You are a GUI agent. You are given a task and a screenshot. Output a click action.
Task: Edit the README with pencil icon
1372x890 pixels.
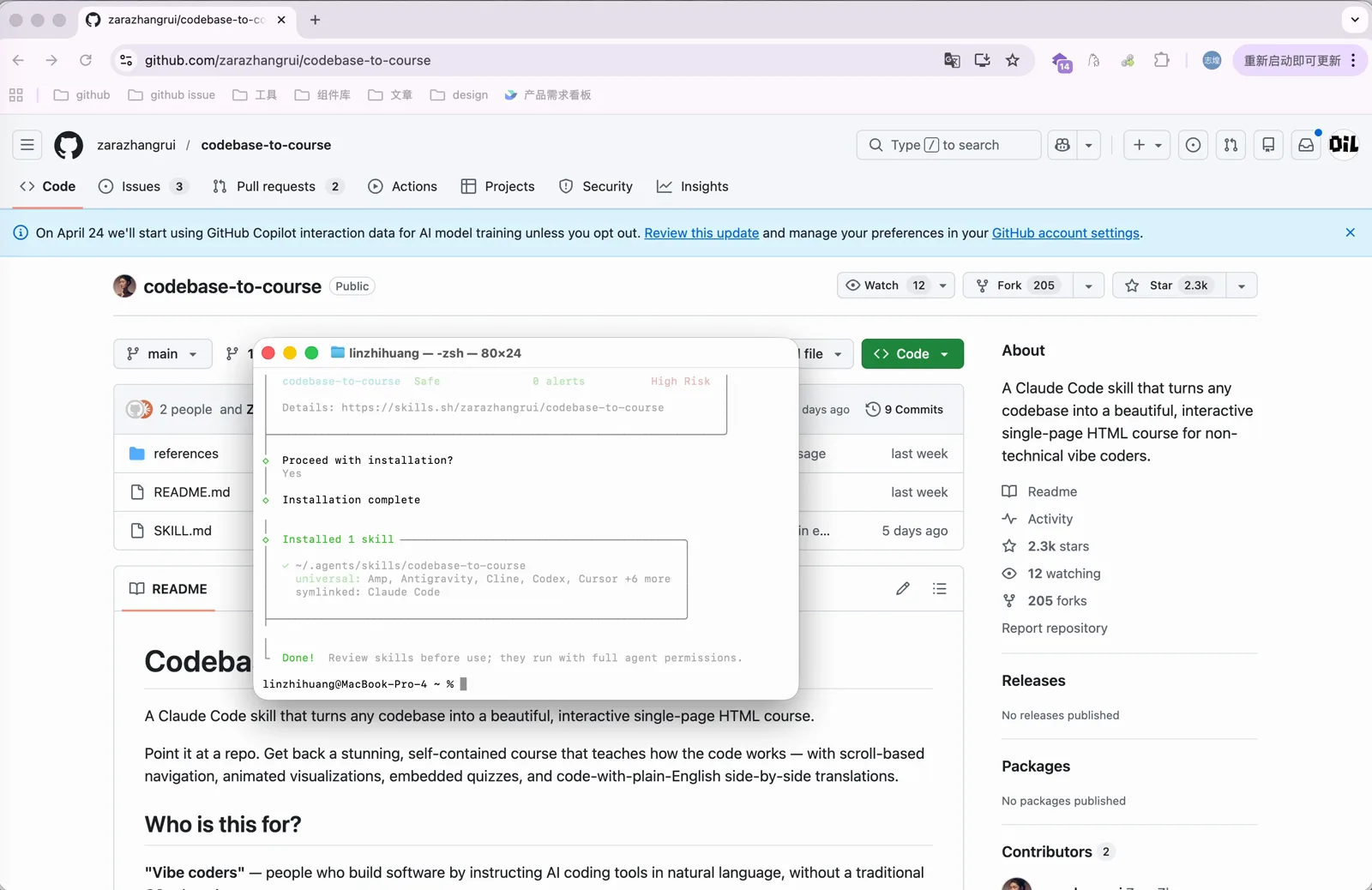coord(903,588)
